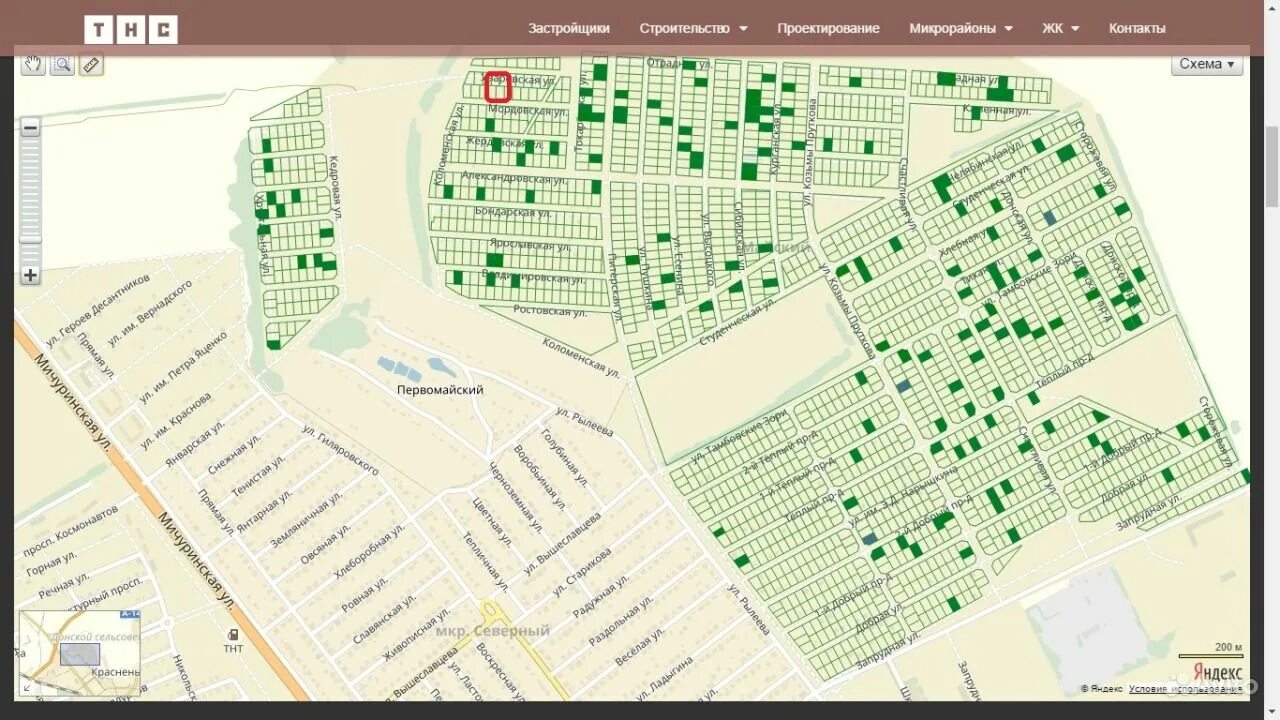
Task: Click the ул. им. Петра Яценко label
Action: (x=183, y=367)
